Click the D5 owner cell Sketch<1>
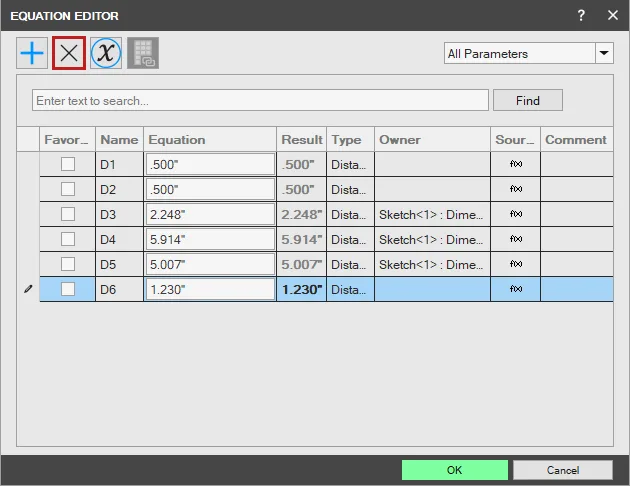Screen dimensions: 630x486 (432, 264)
